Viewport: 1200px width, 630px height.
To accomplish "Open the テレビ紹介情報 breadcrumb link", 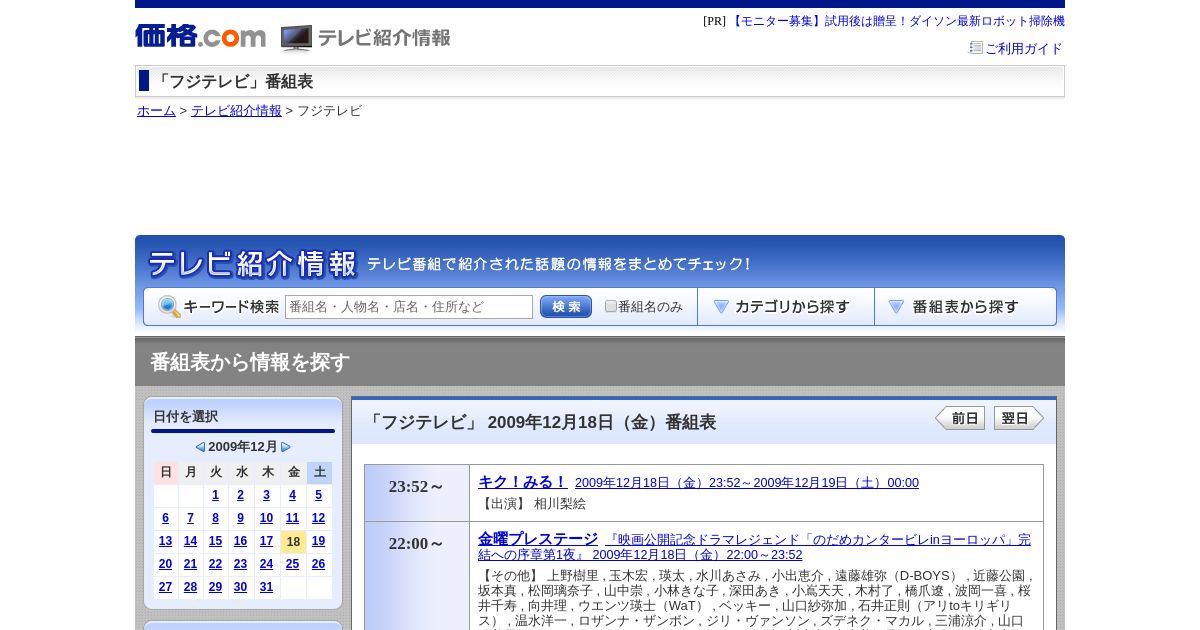I will click(x=236, y=111).
